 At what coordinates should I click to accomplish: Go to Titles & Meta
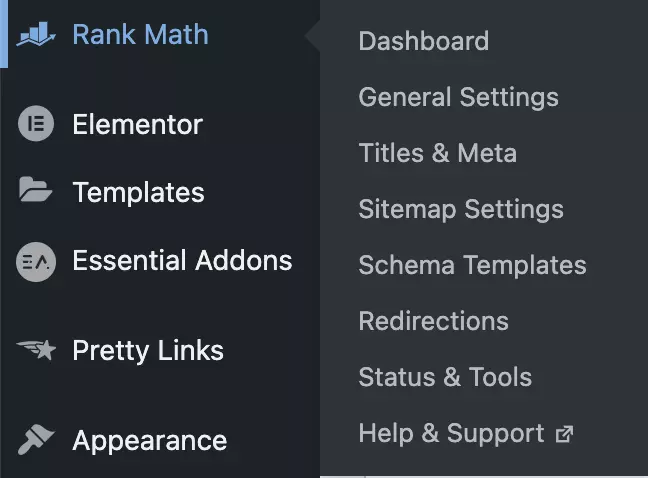tap(438, 153)
